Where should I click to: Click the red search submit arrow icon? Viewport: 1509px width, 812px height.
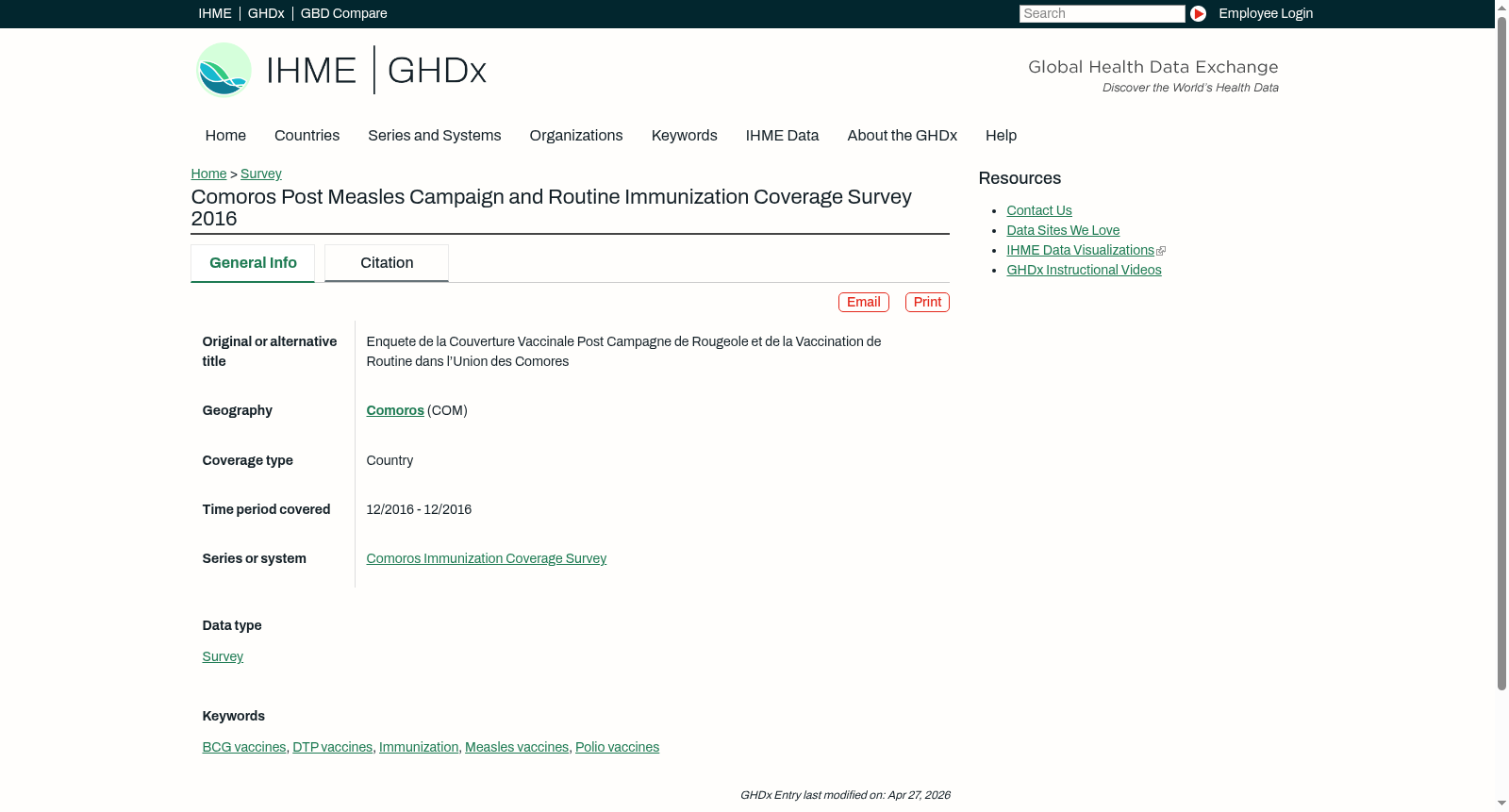pos(1198,13)
